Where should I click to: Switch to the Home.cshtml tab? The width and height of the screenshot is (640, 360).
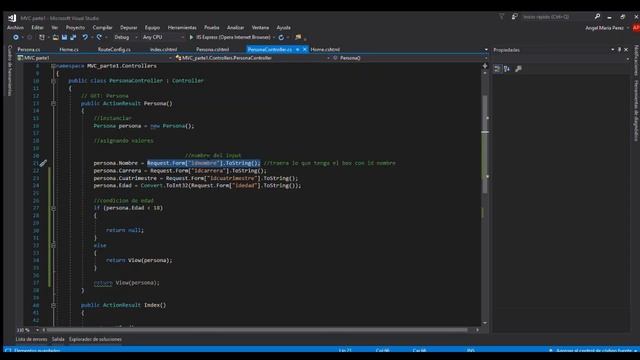click(325, 49)
